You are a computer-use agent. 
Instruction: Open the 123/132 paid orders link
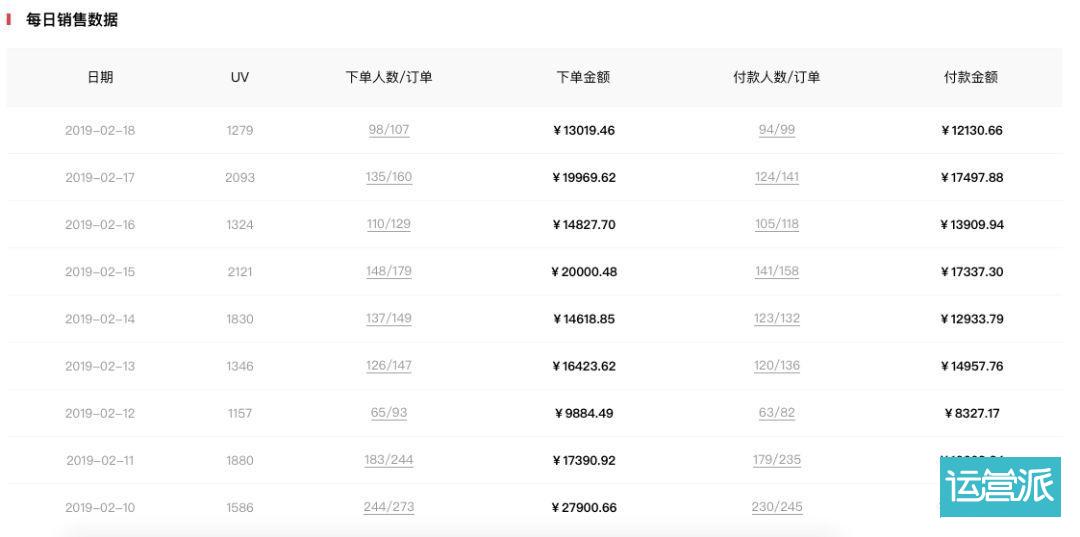click(x=777, y=318)
